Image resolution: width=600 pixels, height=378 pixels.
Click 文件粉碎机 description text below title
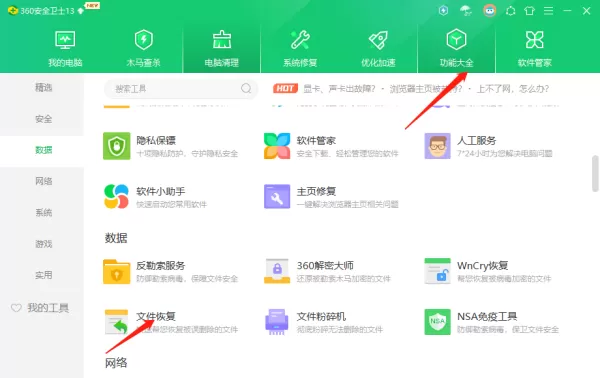(339, 329)
